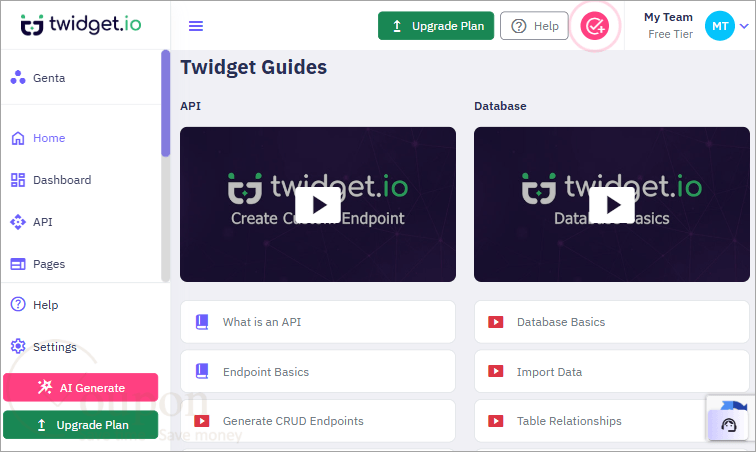Click the Settings gear icon
Image resolution: width=756 pixels, height=452 pixels.
(18, 346)
